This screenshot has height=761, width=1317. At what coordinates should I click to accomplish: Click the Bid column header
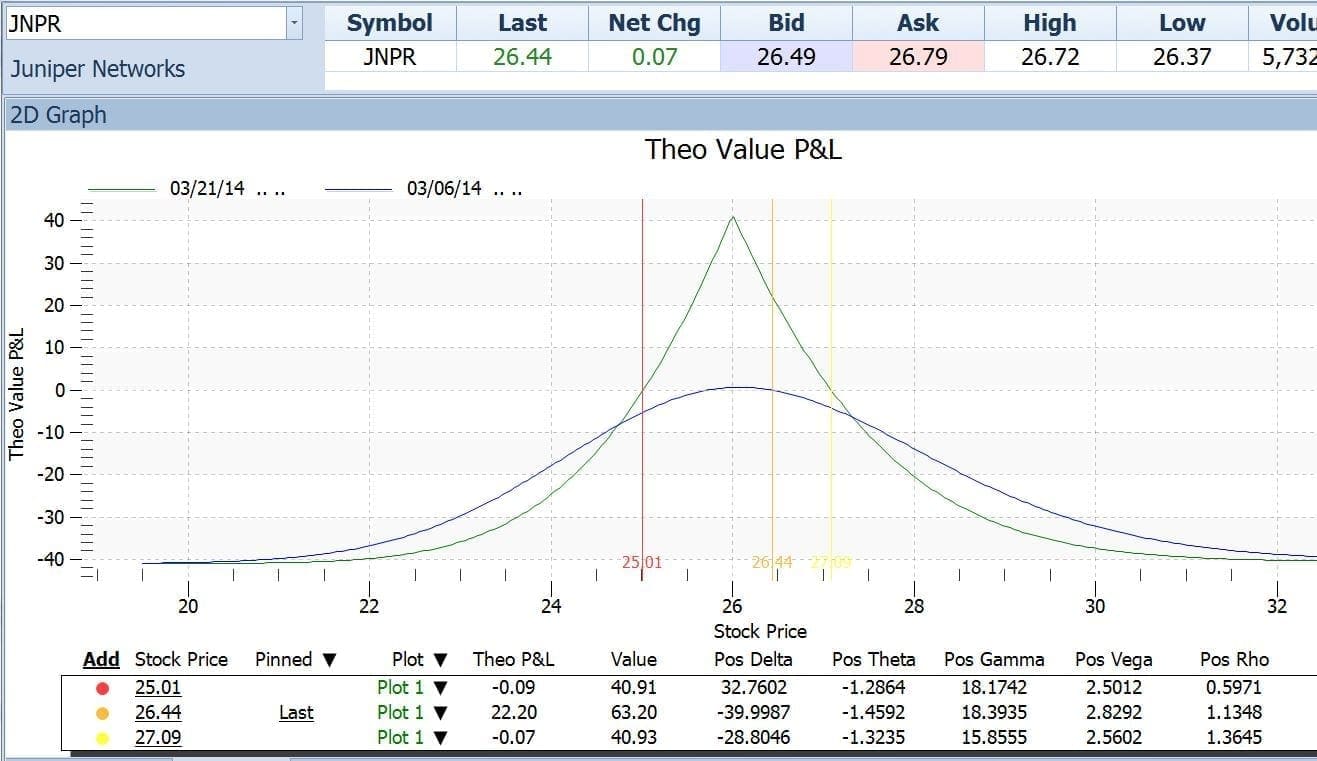pos(786,23)
